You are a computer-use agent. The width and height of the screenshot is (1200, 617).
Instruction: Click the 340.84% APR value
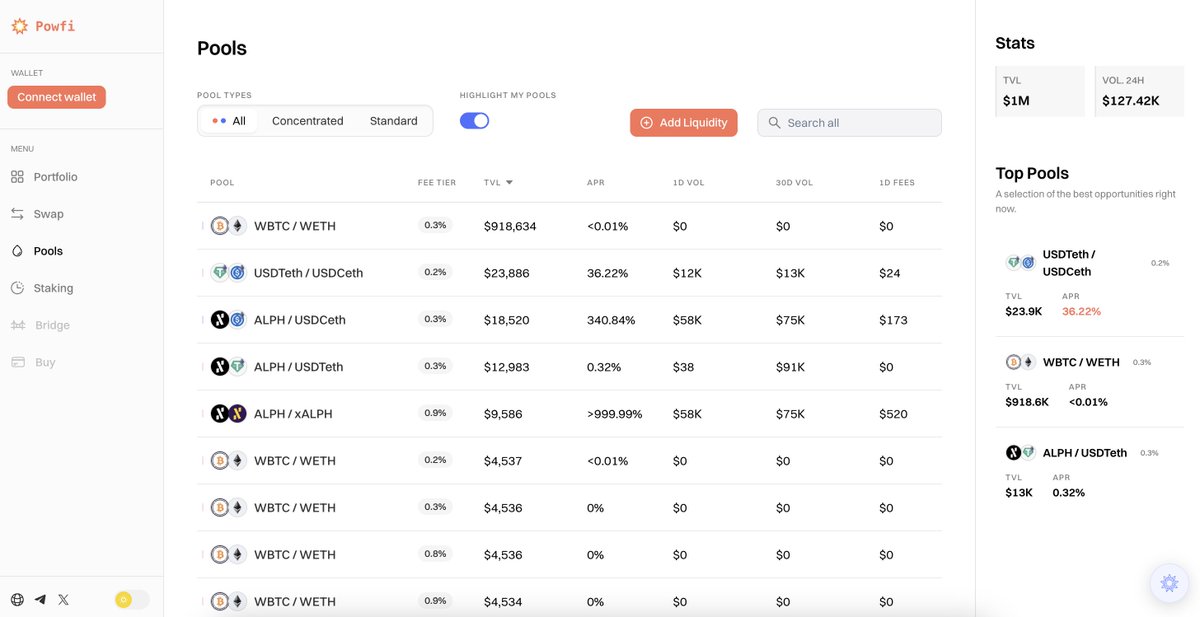tap(611, 320)
